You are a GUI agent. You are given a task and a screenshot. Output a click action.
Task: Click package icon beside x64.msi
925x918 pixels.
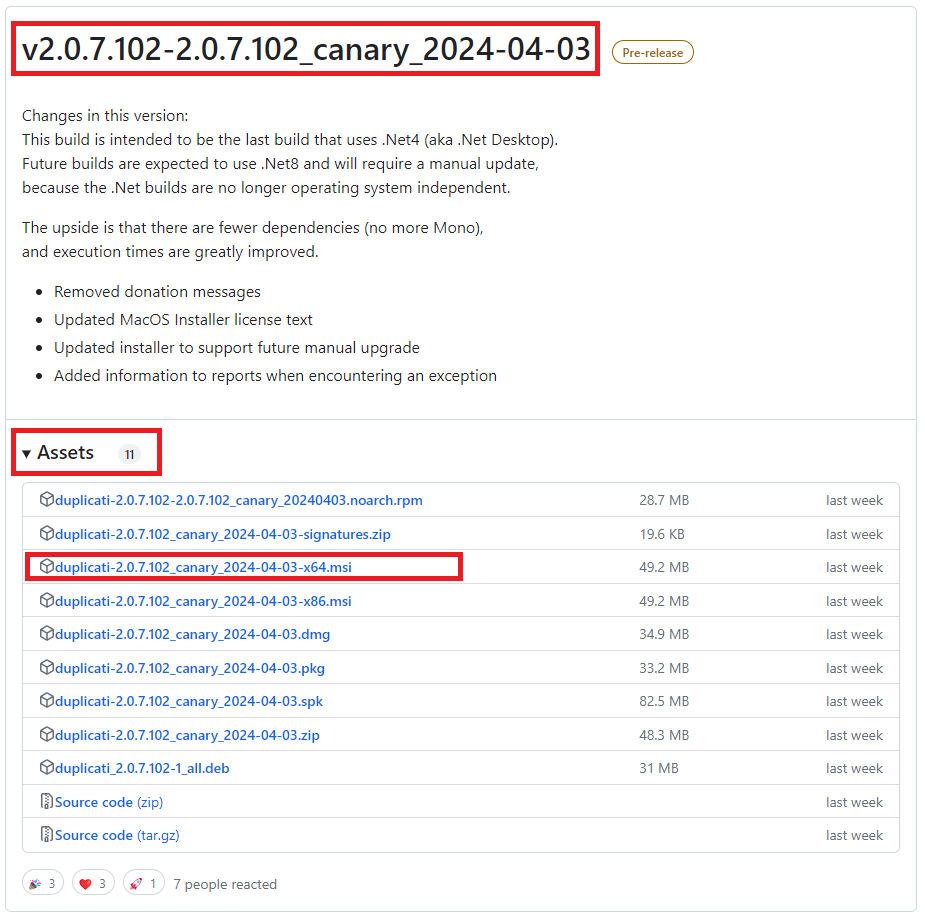point(47,566)
